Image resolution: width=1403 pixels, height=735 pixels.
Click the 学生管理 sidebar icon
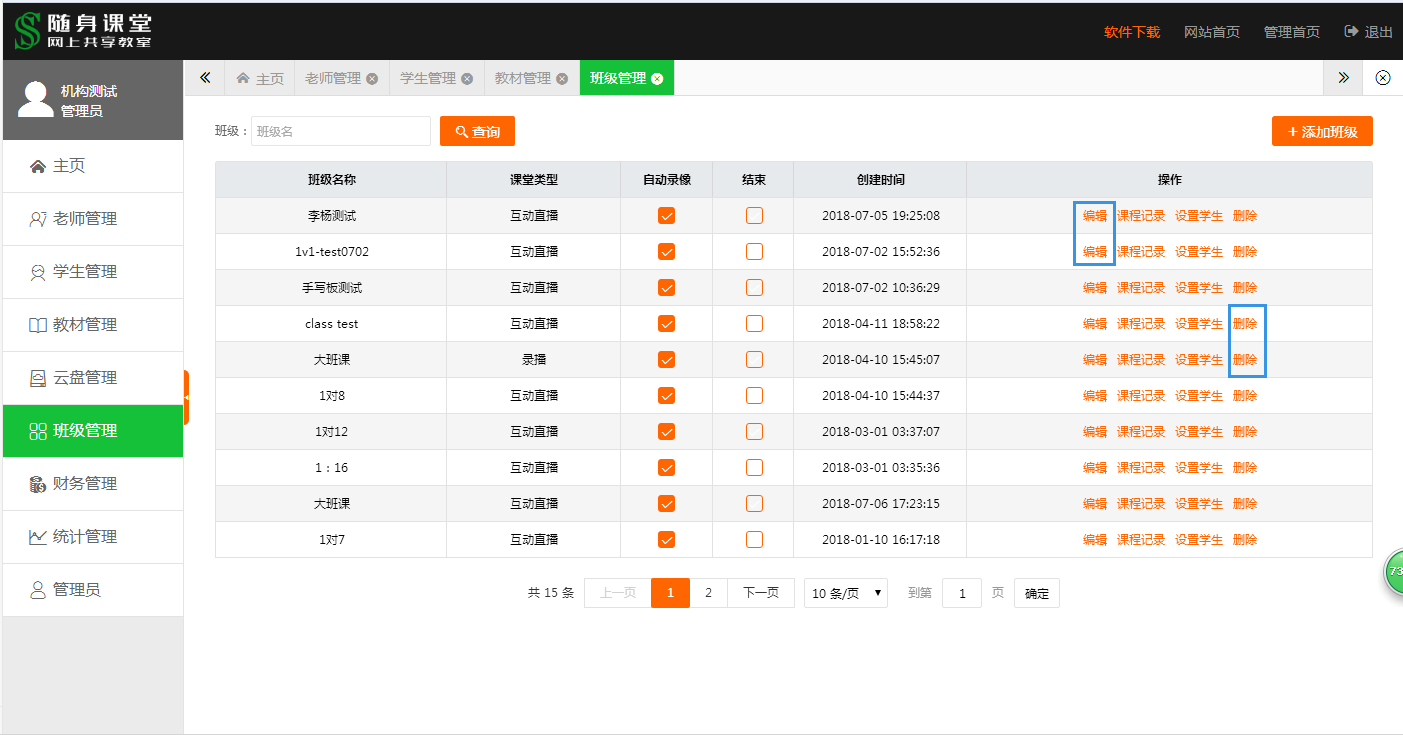(38, 272)
